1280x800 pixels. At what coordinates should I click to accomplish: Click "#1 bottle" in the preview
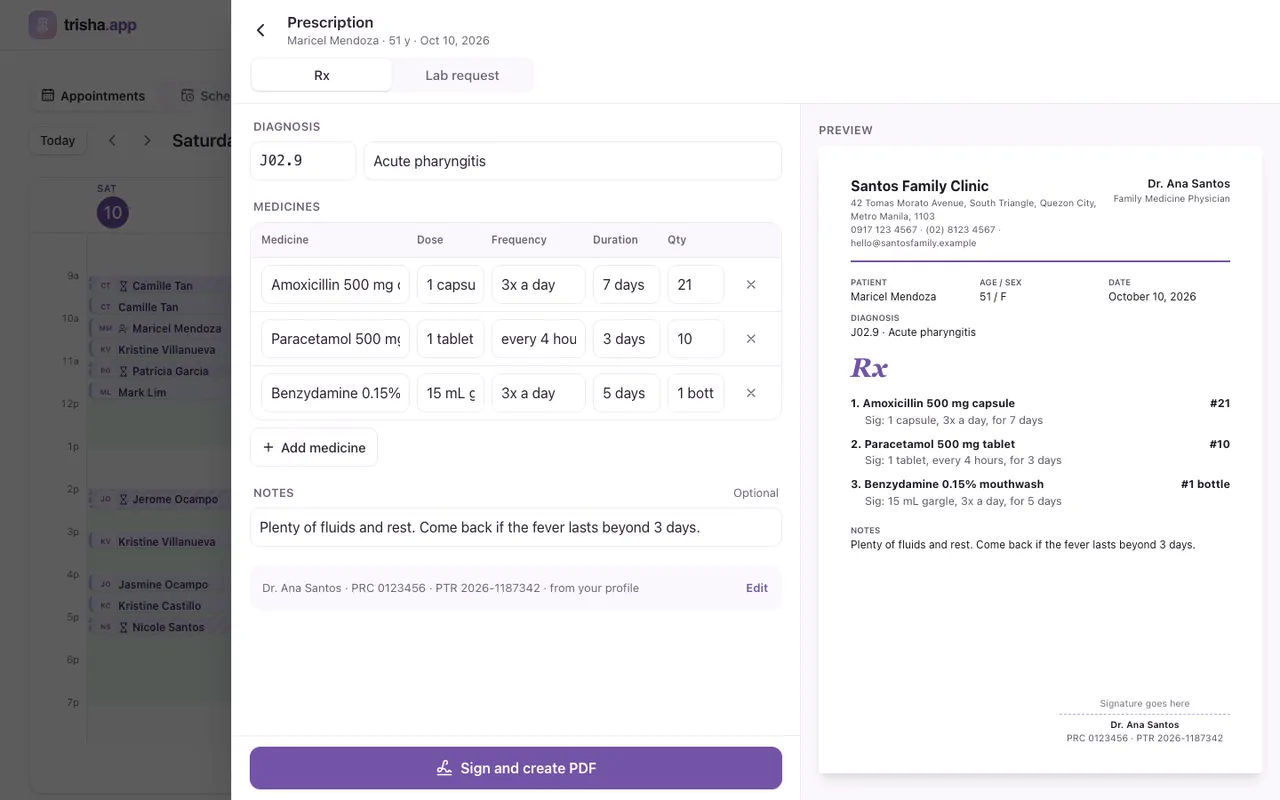[x=1205, y=484]
